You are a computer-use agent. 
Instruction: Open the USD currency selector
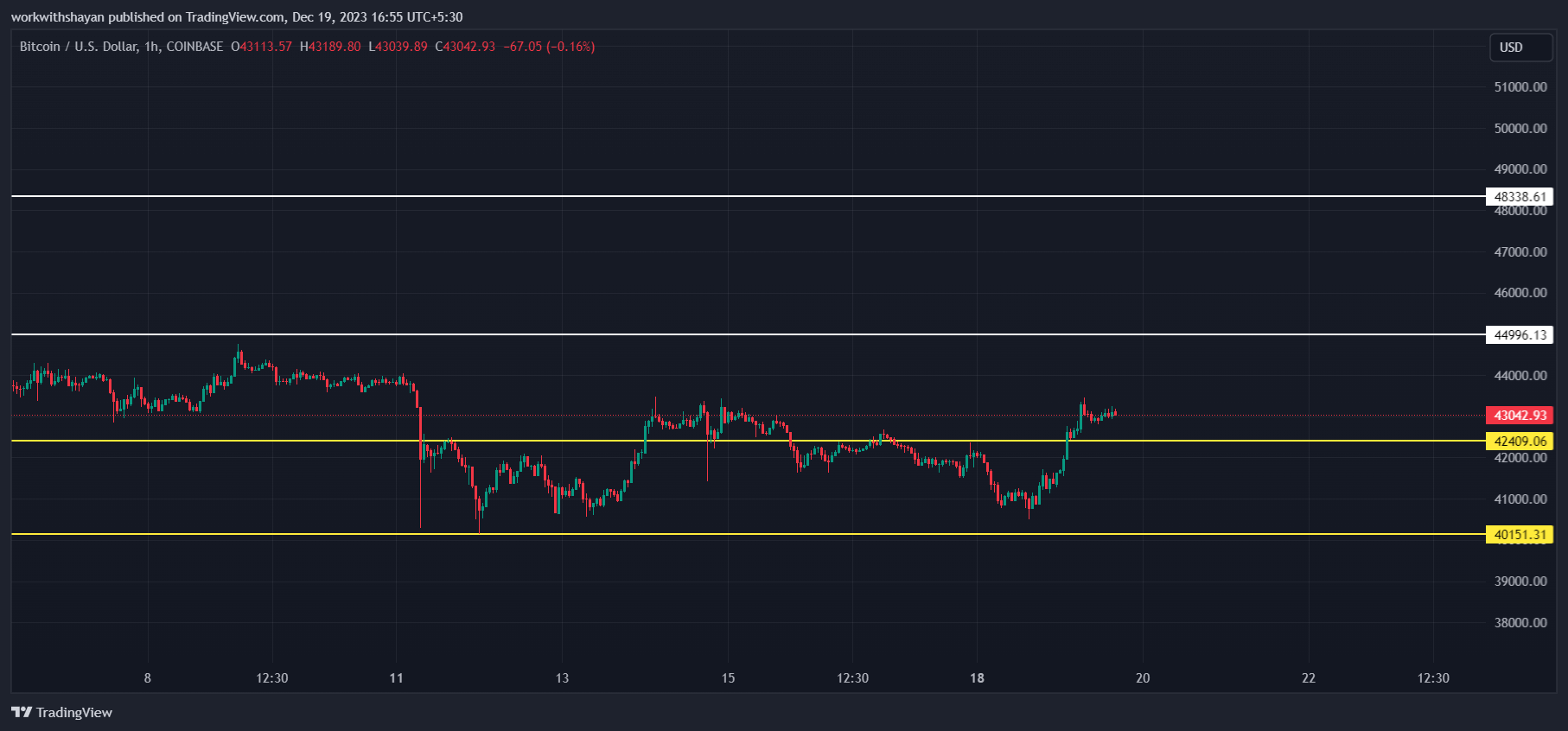point(1520,48)
